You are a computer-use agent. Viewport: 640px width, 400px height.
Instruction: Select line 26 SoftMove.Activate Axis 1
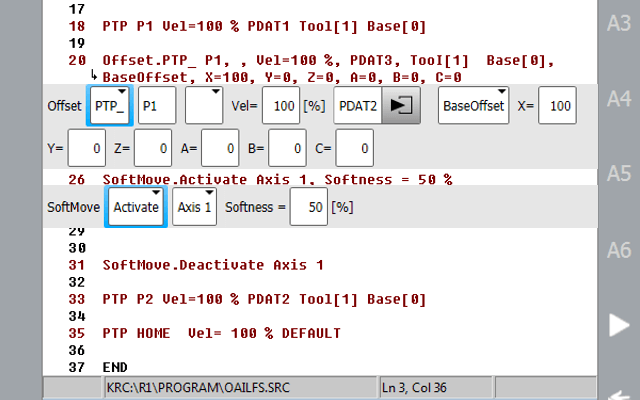coord(277,179)
